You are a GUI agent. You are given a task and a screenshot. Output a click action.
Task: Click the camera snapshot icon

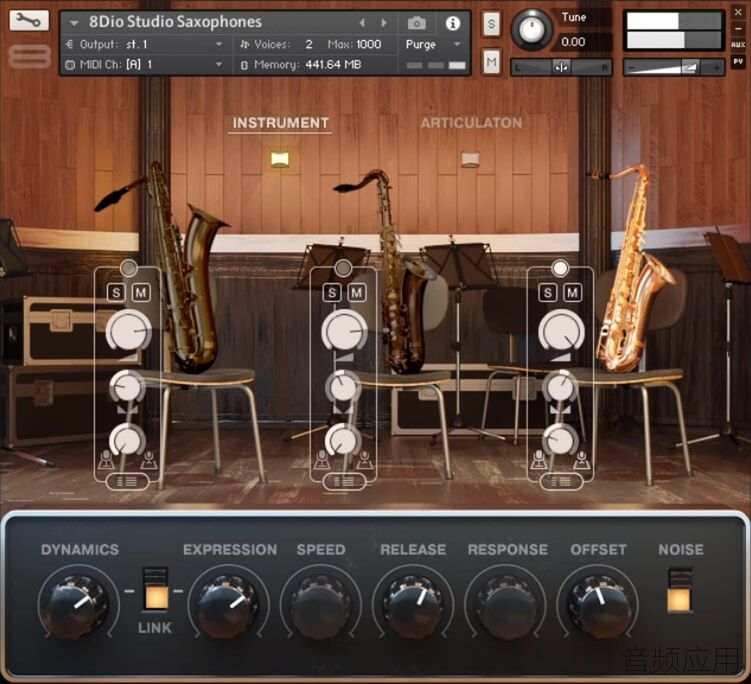point(417,23)
